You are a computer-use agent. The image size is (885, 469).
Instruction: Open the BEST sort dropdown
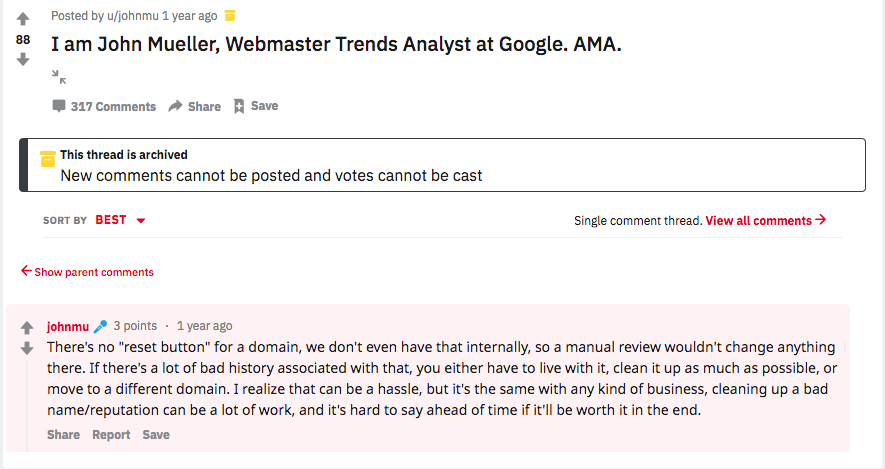pyautogui.click(x=111, y=220)
